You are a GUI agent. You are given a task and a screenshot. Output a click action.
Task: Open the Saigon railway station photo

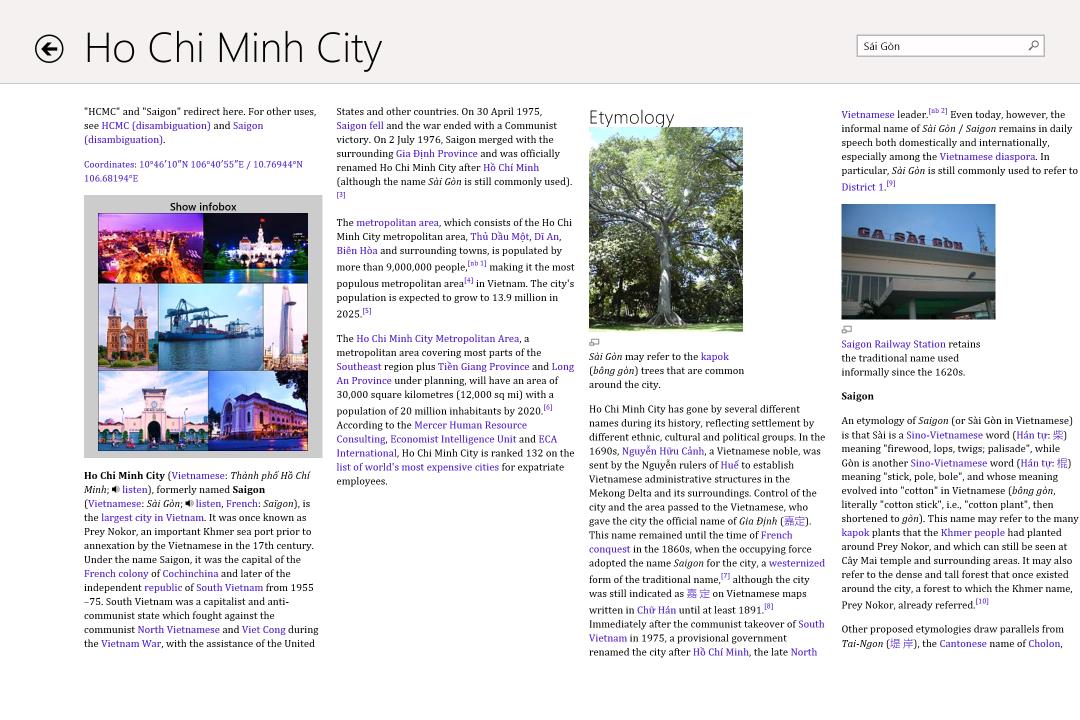(918, 262)
